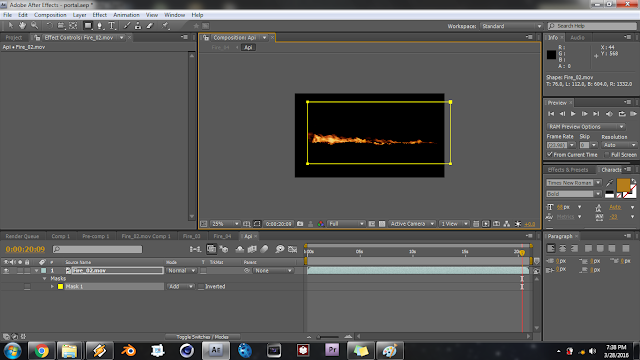
Task: Open the Full resolution dropdown
Action: coord(346,224)
